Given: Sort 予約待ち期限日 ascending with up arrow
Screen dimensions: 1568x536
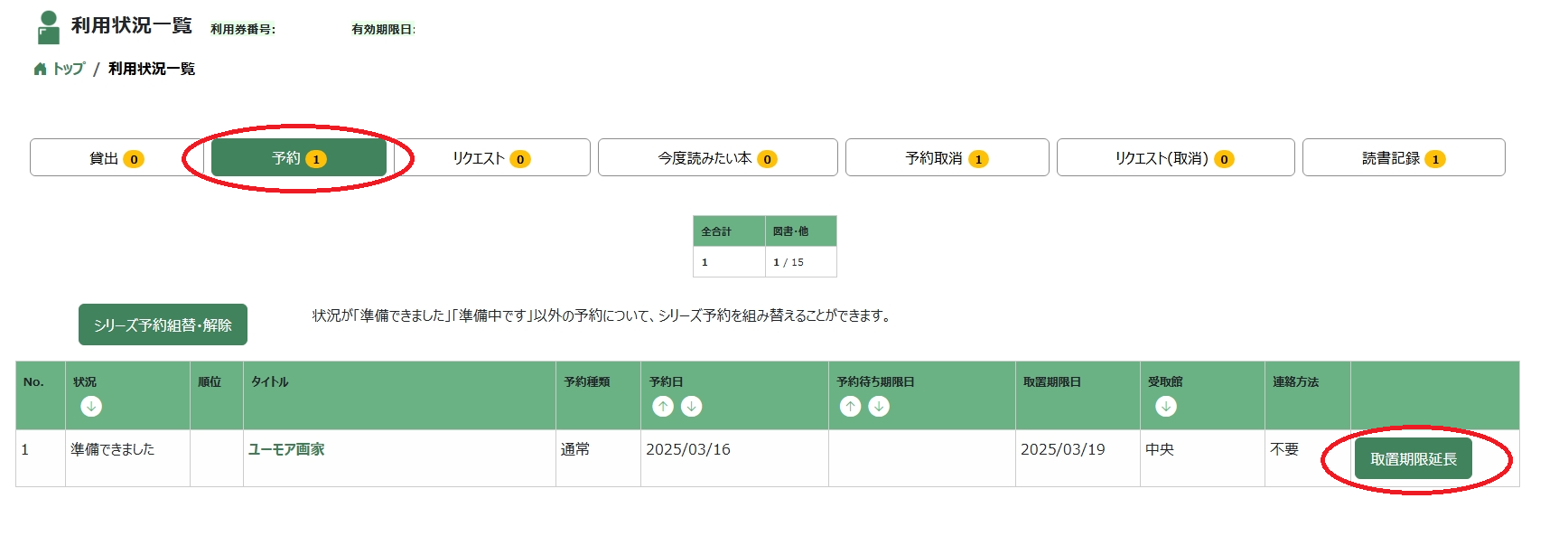Looking at the screenshot, I should tap(850, 407).
